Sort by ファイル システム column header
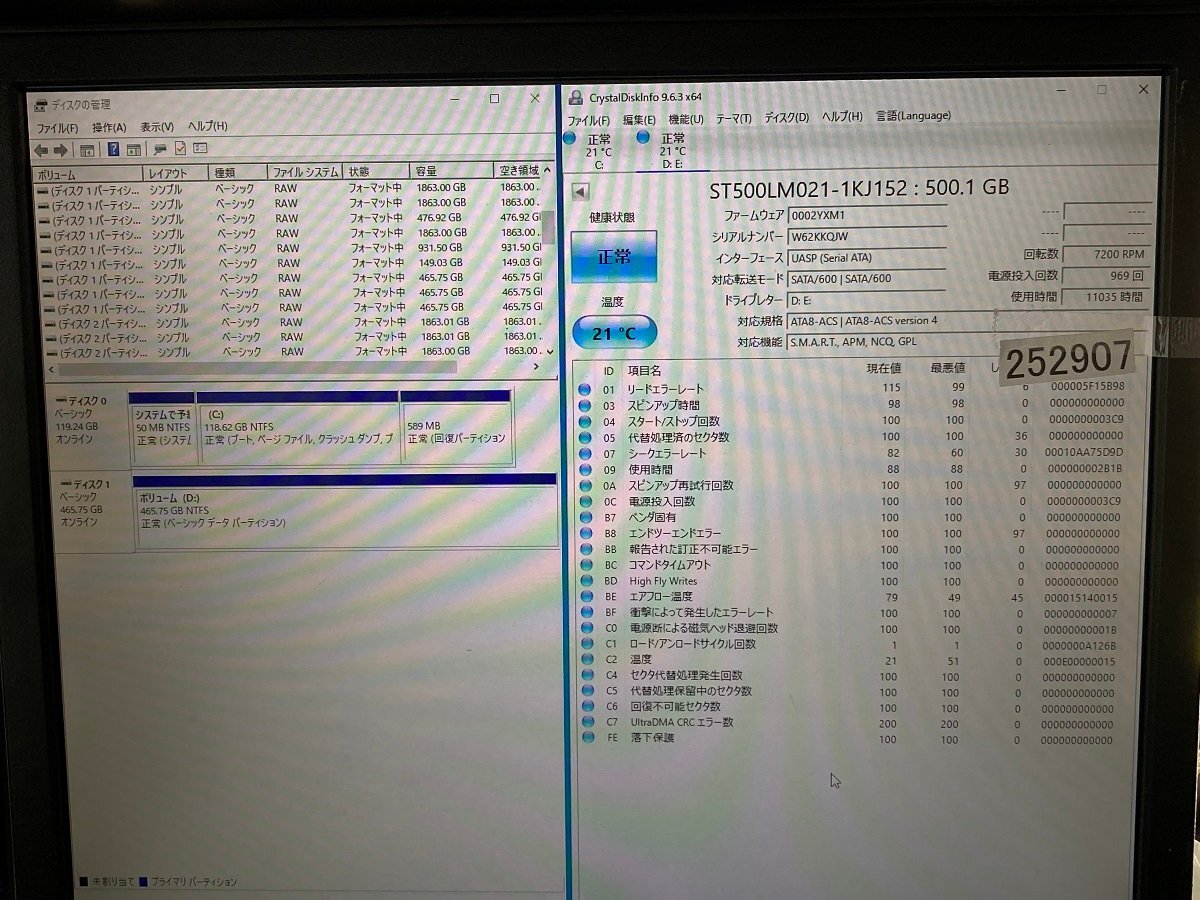 coord(306,172)
